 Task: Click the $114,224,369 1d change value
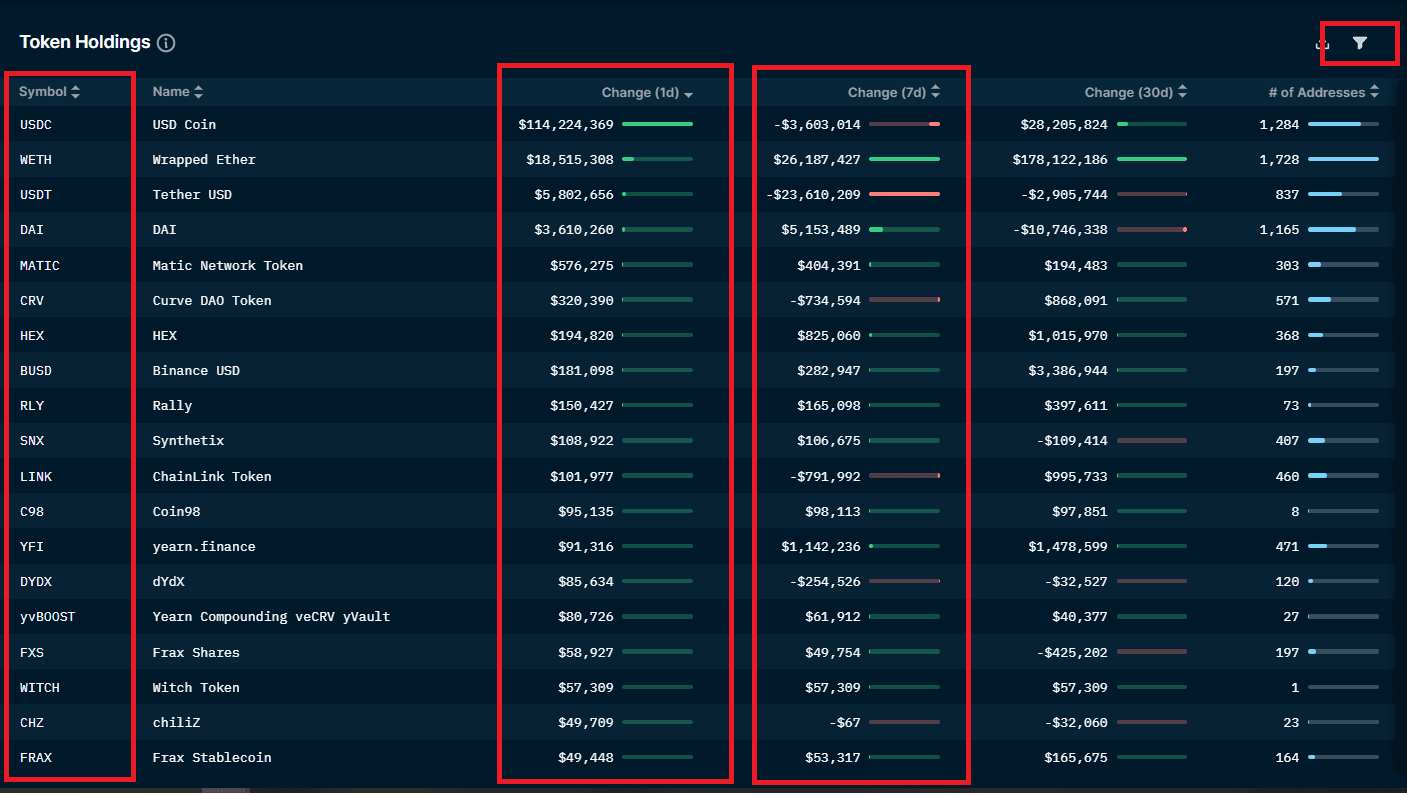(x=566, y=125)
